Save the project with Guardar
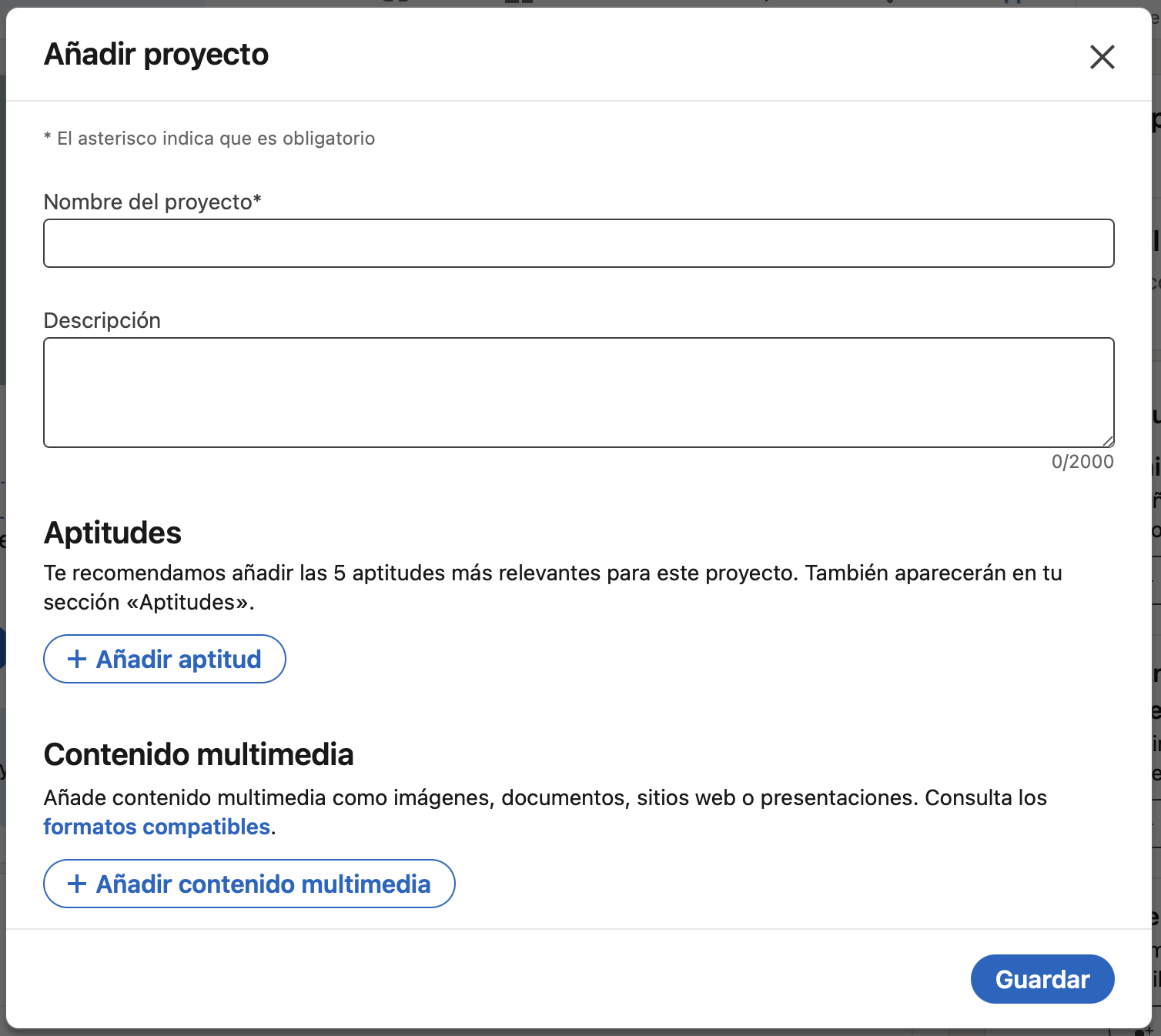This screenshot has width=1161, height=1036. 1042,979
